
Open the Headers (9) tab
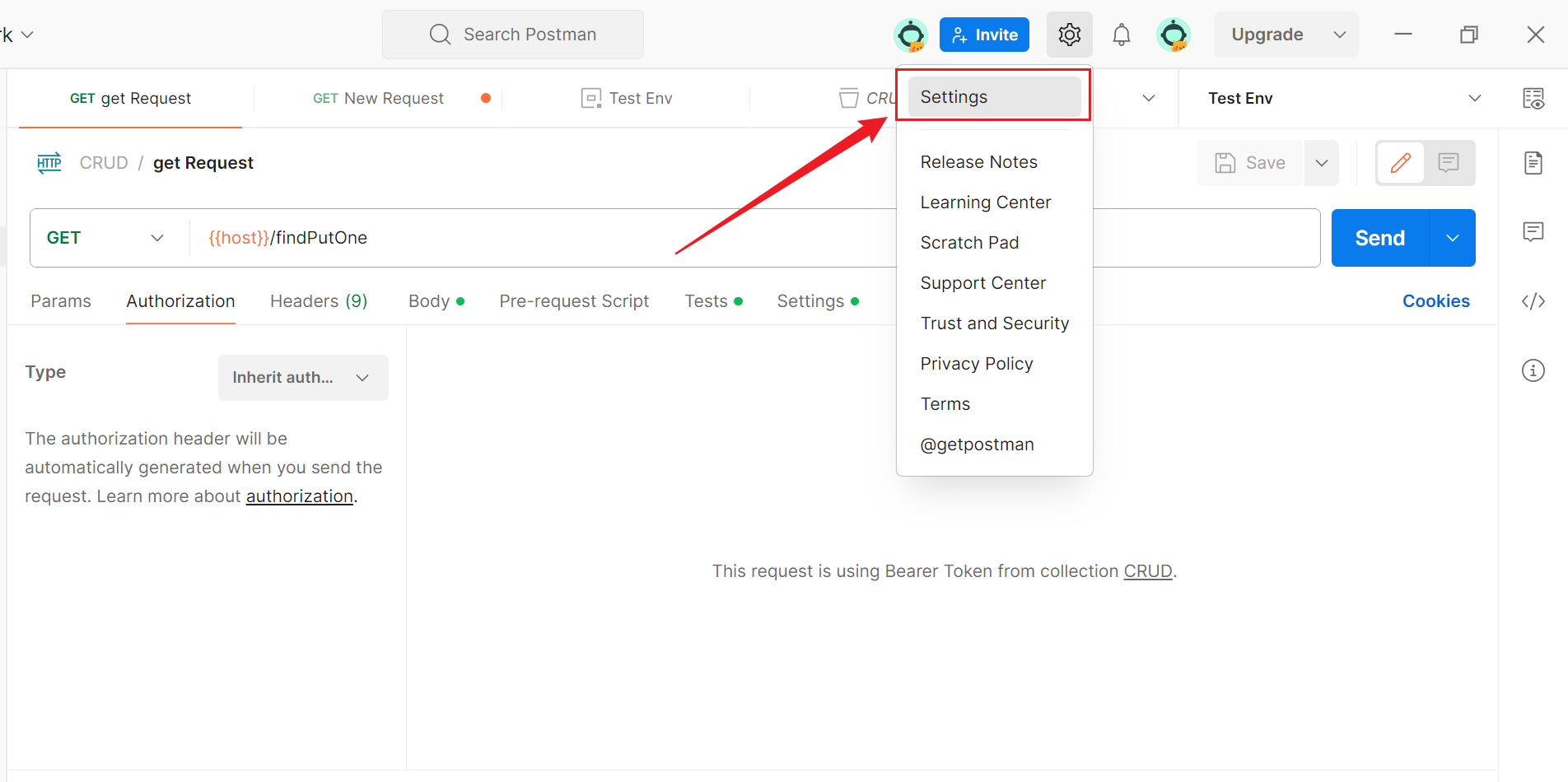coord(319,301)
